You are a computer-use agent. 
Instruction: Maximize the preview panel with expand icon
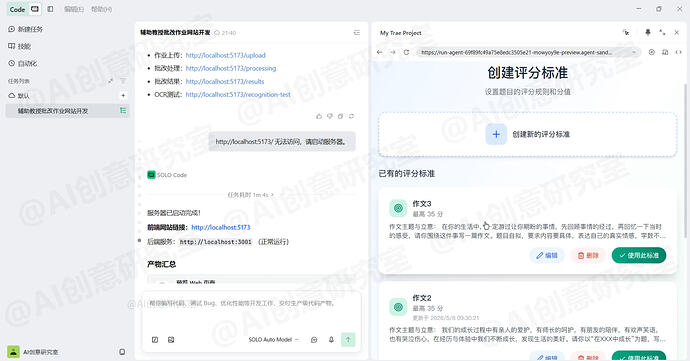[x=662, y=33]
